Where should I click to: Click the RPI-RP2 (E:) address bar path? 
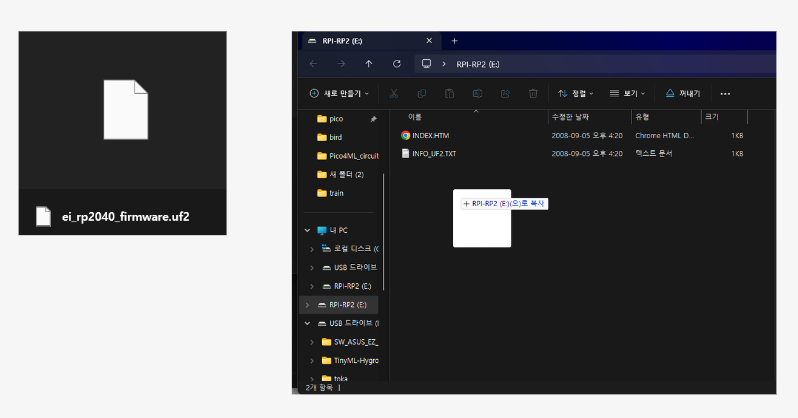[x=477, y=64]
